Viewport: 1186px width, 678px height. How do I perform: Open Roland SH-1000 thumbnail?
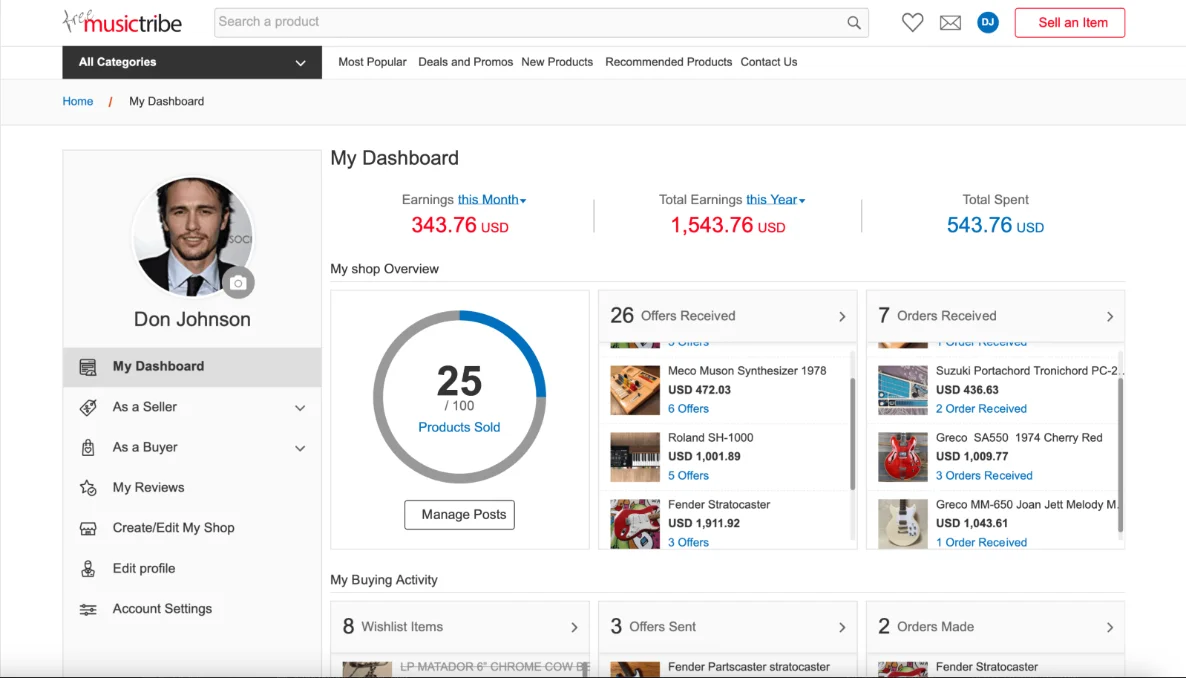[635, 457]
